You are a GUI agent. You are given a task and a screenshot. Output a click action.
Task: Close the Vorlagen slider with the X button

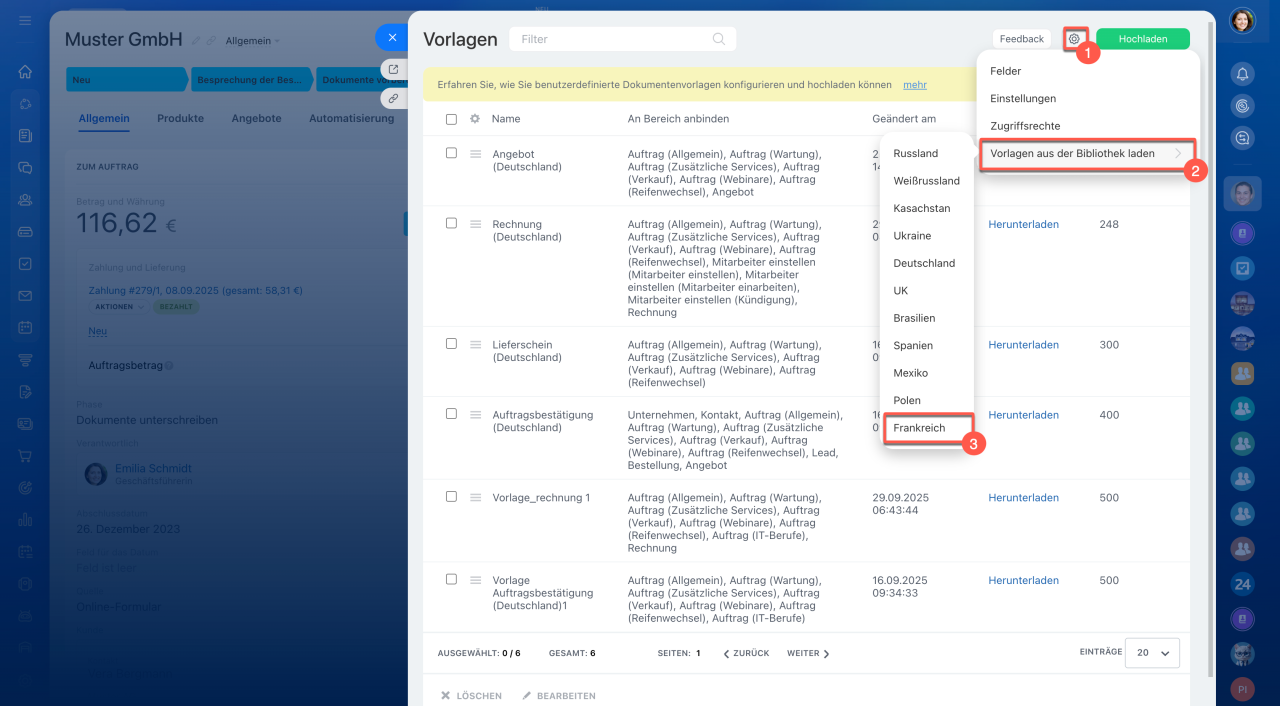(x=392, y=37)
